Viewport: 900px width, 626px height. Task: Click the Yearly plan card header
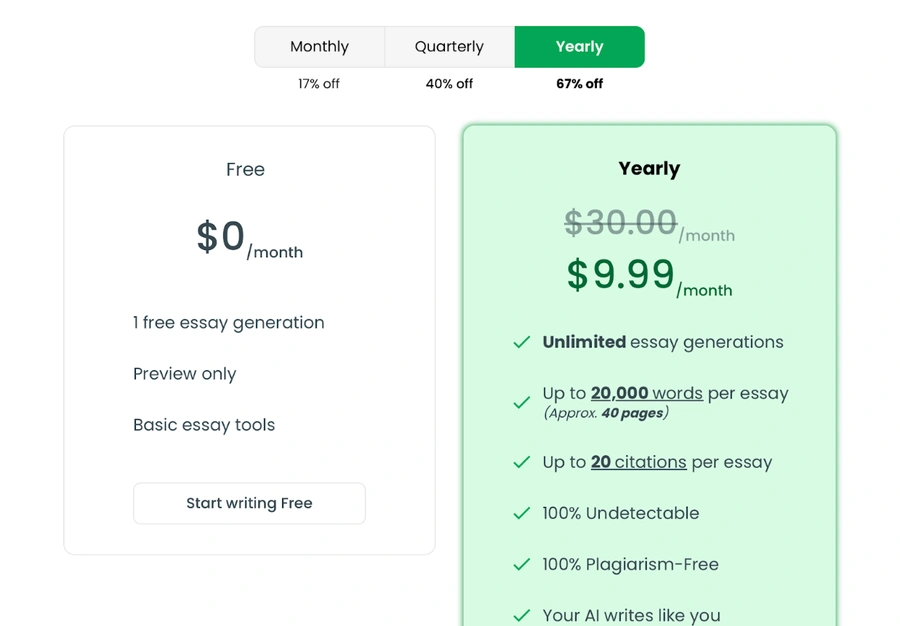click(x=649, y=168)
